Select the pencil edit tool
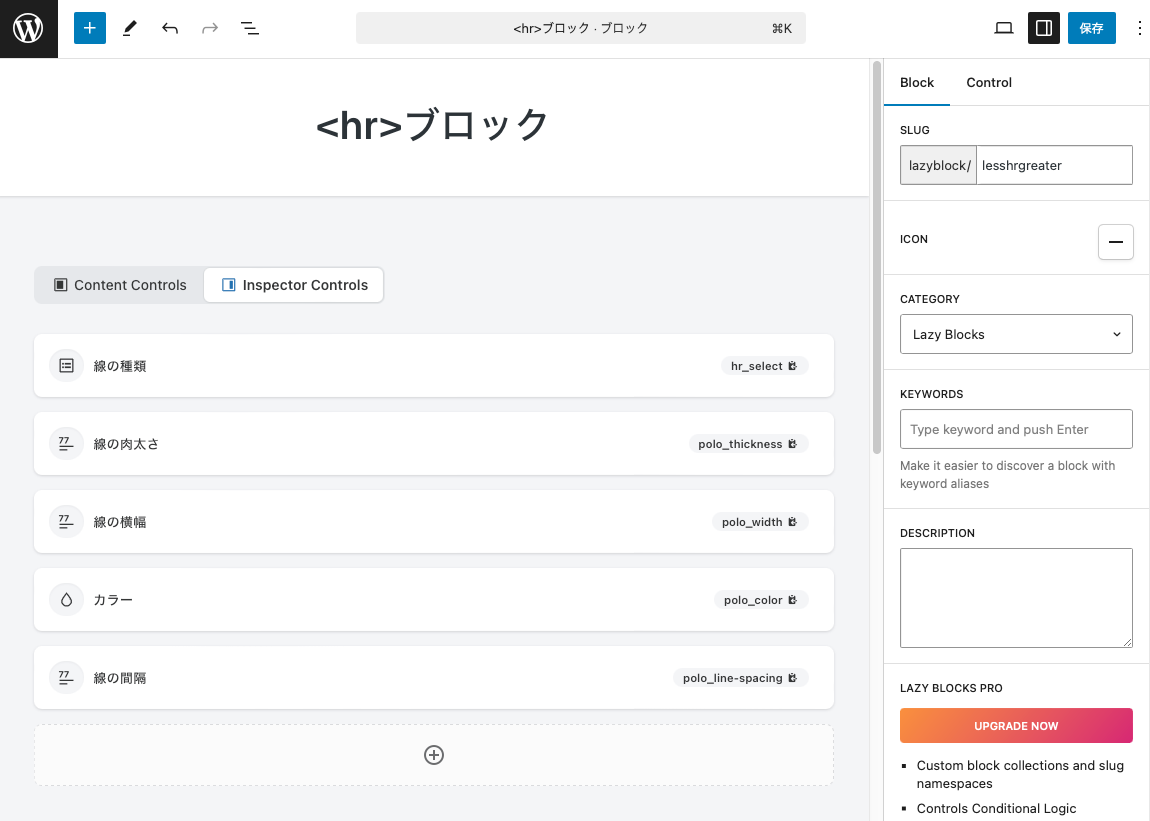Viewport: 1150px width, 821px height. tap(129, 28)
